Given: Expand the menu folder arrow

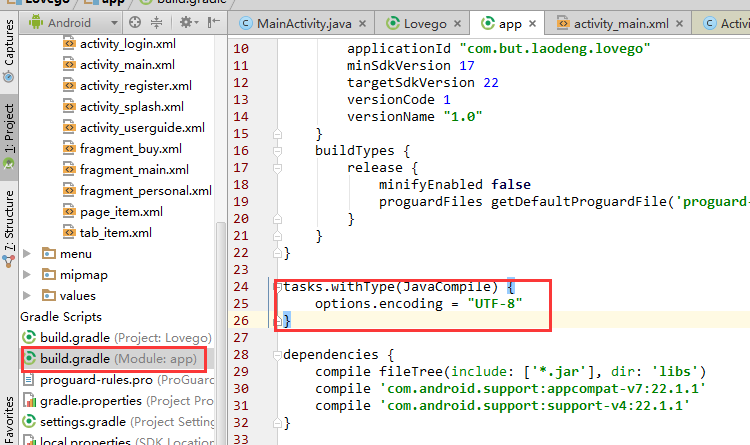Looking at the screenshot, I should coord(27,254).
